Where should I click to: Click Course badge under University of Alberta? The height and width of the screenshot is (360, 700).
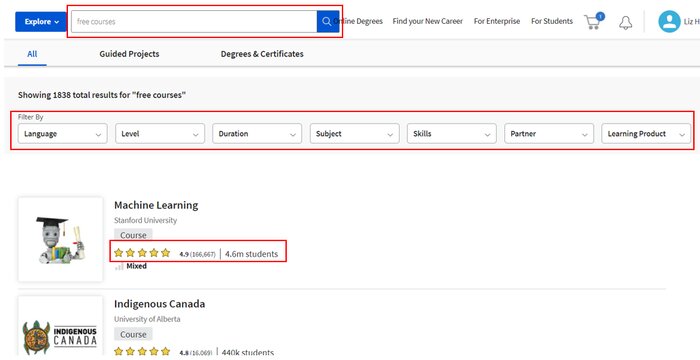click(x=133, y=334)
